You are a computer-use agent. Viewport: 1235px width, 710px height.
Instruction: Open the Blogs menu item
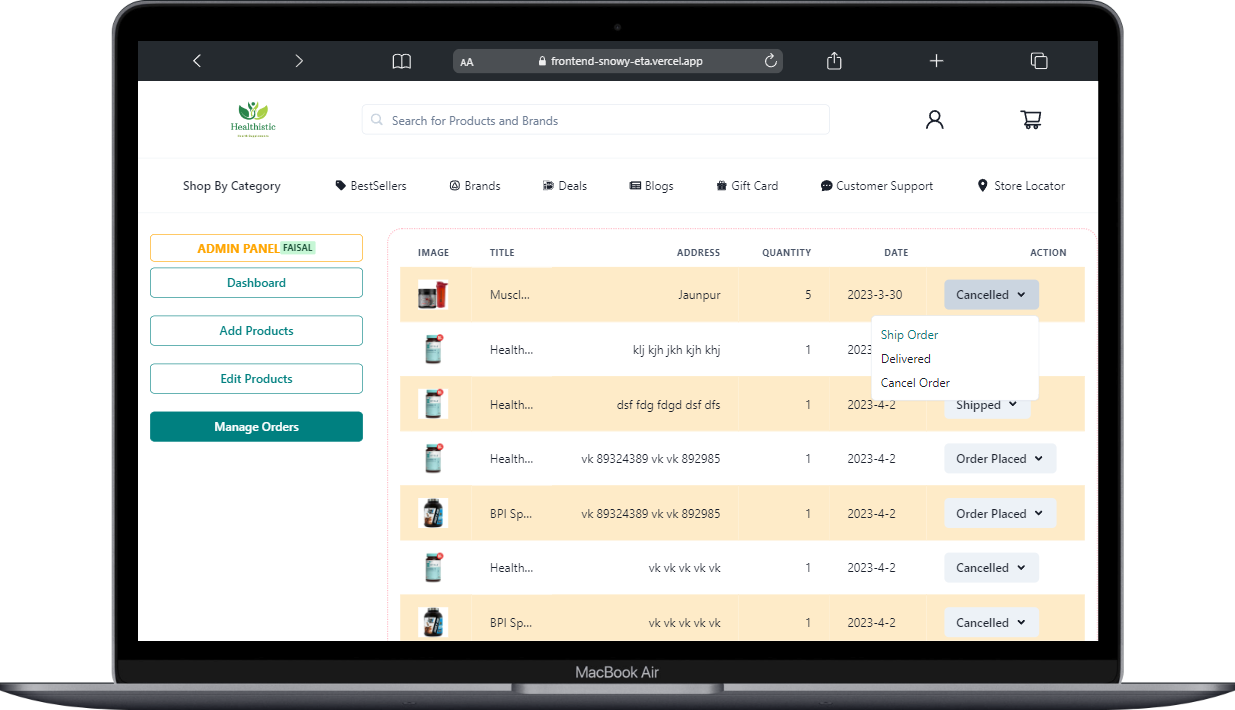click(x=651, y=186)
